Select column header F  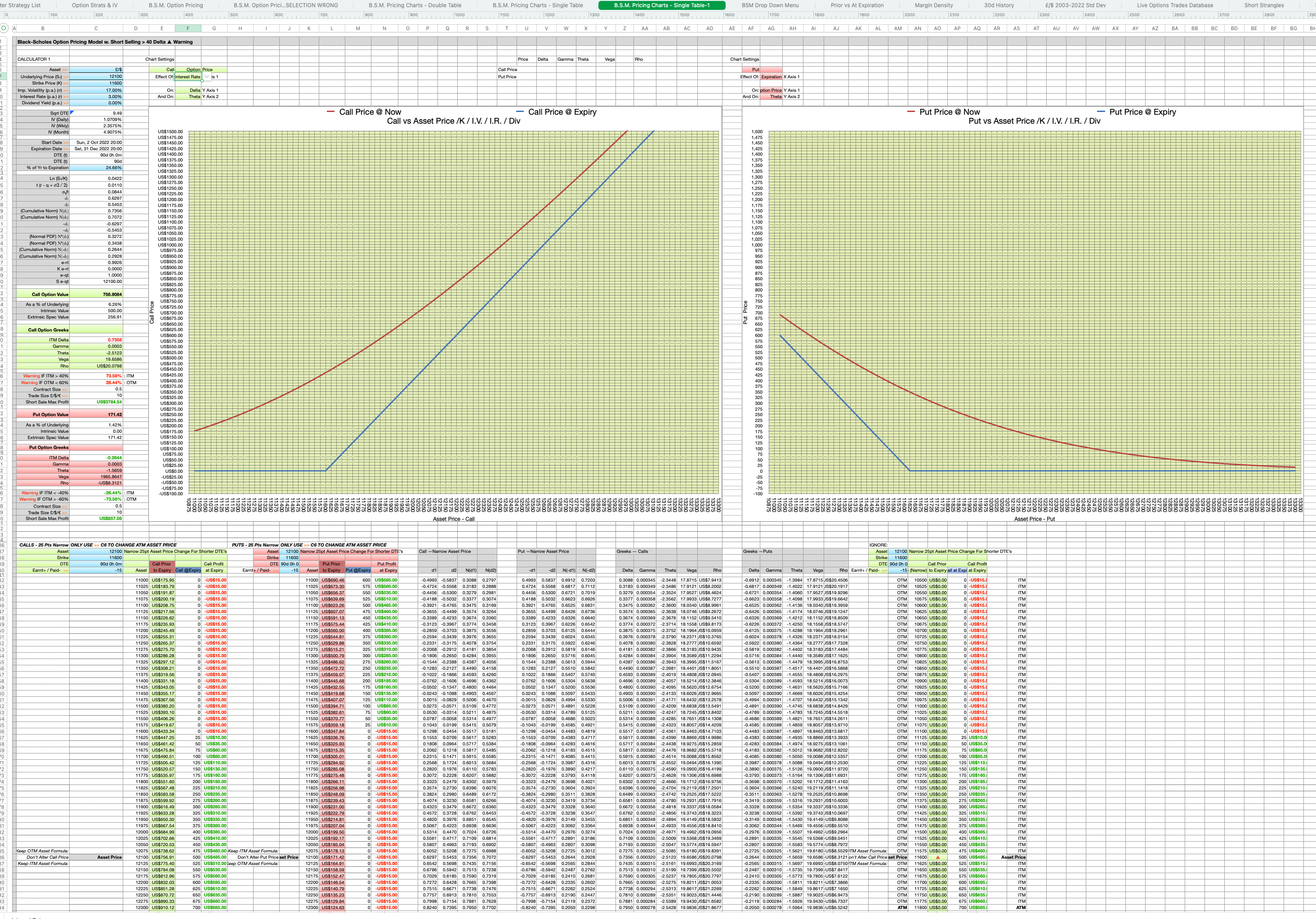point(187,28)
